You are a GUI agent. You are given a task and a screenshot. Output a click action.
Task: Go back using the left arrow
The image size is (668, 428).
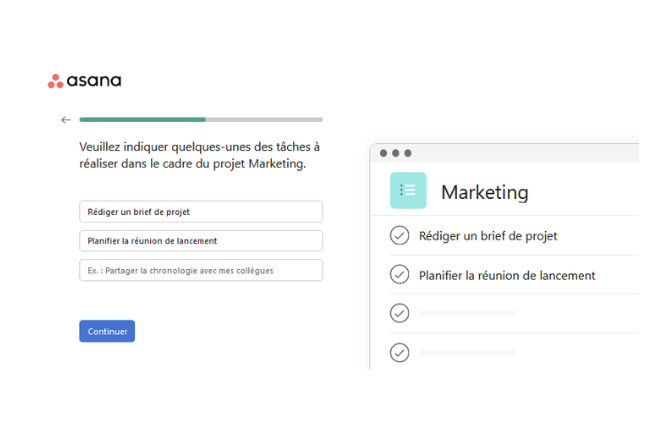[x=66, y=120]
